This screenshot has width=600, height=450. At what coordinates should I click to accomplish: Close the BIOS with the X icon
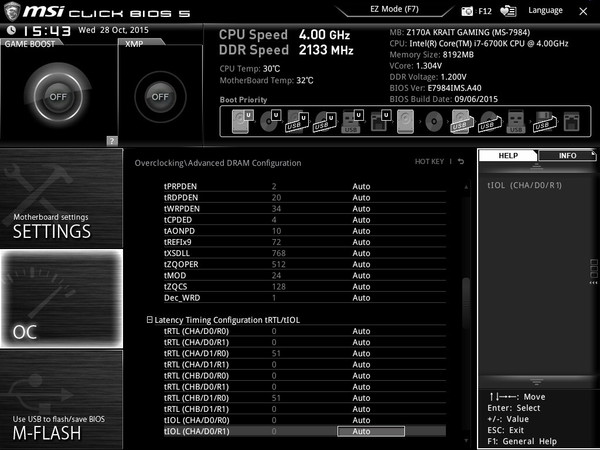(583, 11)
